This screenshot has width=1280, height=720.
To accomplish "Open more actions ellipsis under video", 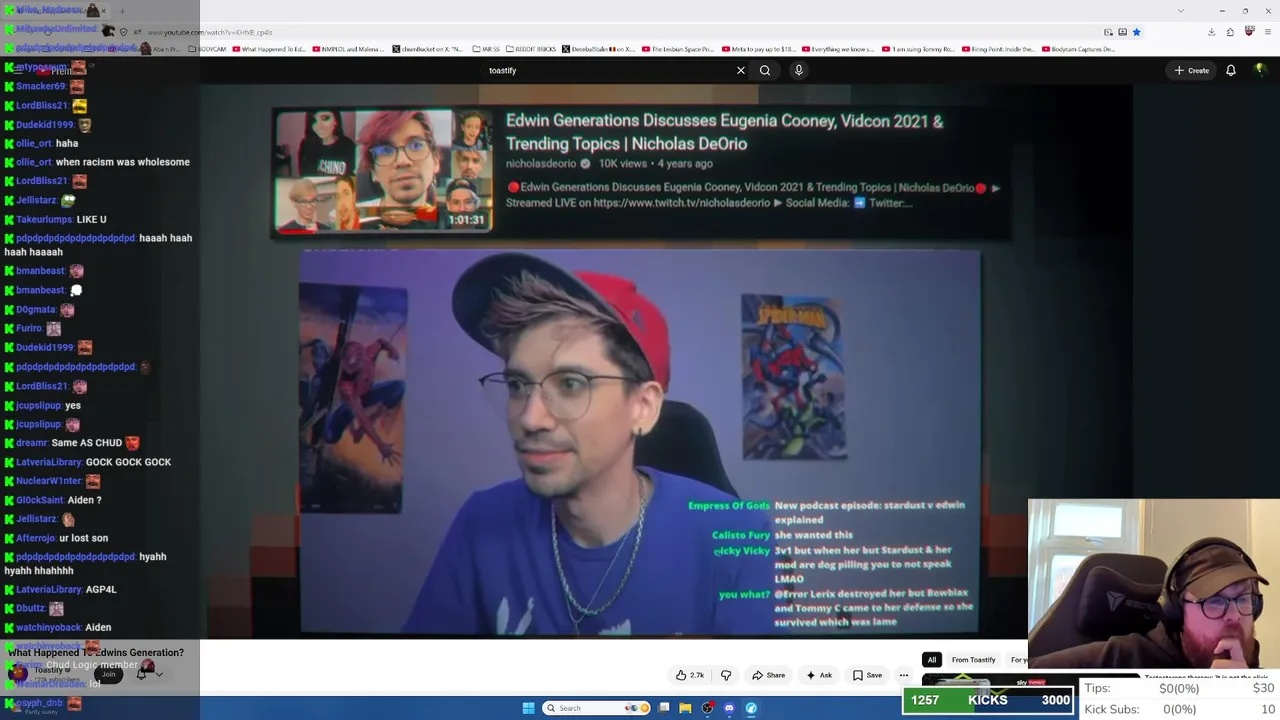I will [x=904, y=675].
